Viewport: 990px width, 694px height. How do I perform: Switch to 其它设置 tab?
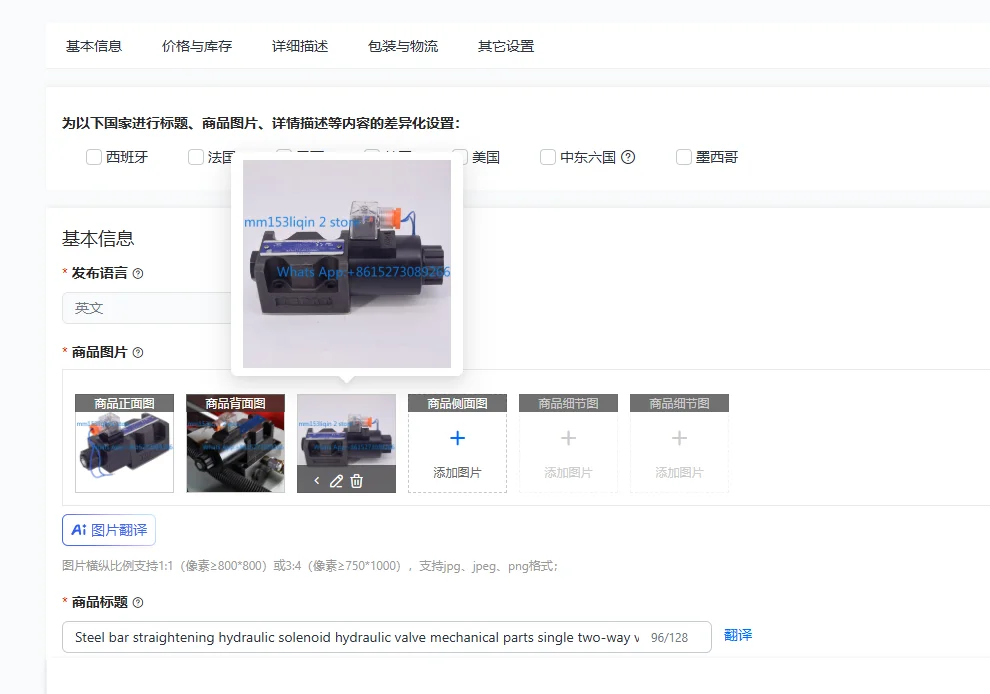(506, 46)
